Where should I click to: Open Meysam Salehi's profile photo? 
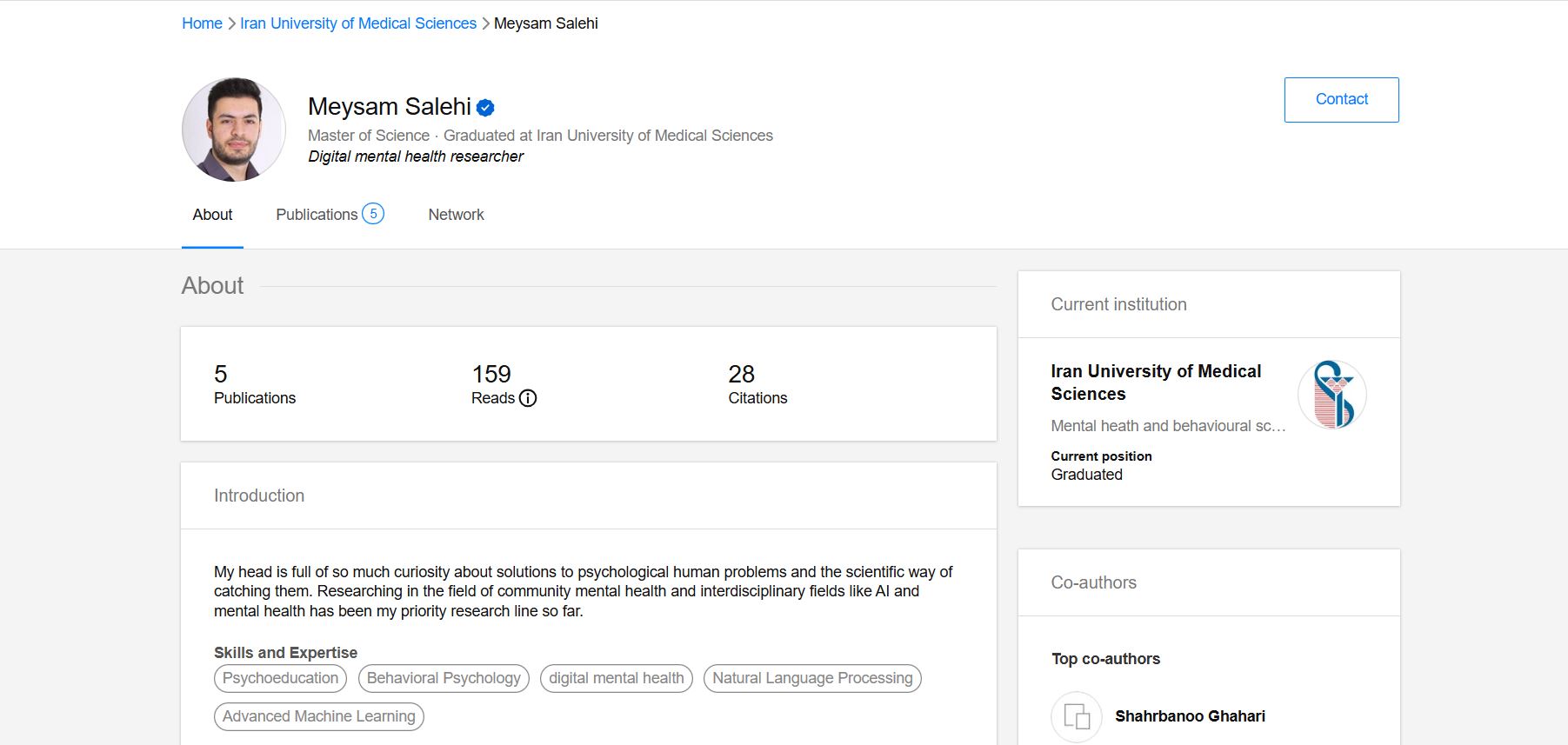click(x=234, y=130)
